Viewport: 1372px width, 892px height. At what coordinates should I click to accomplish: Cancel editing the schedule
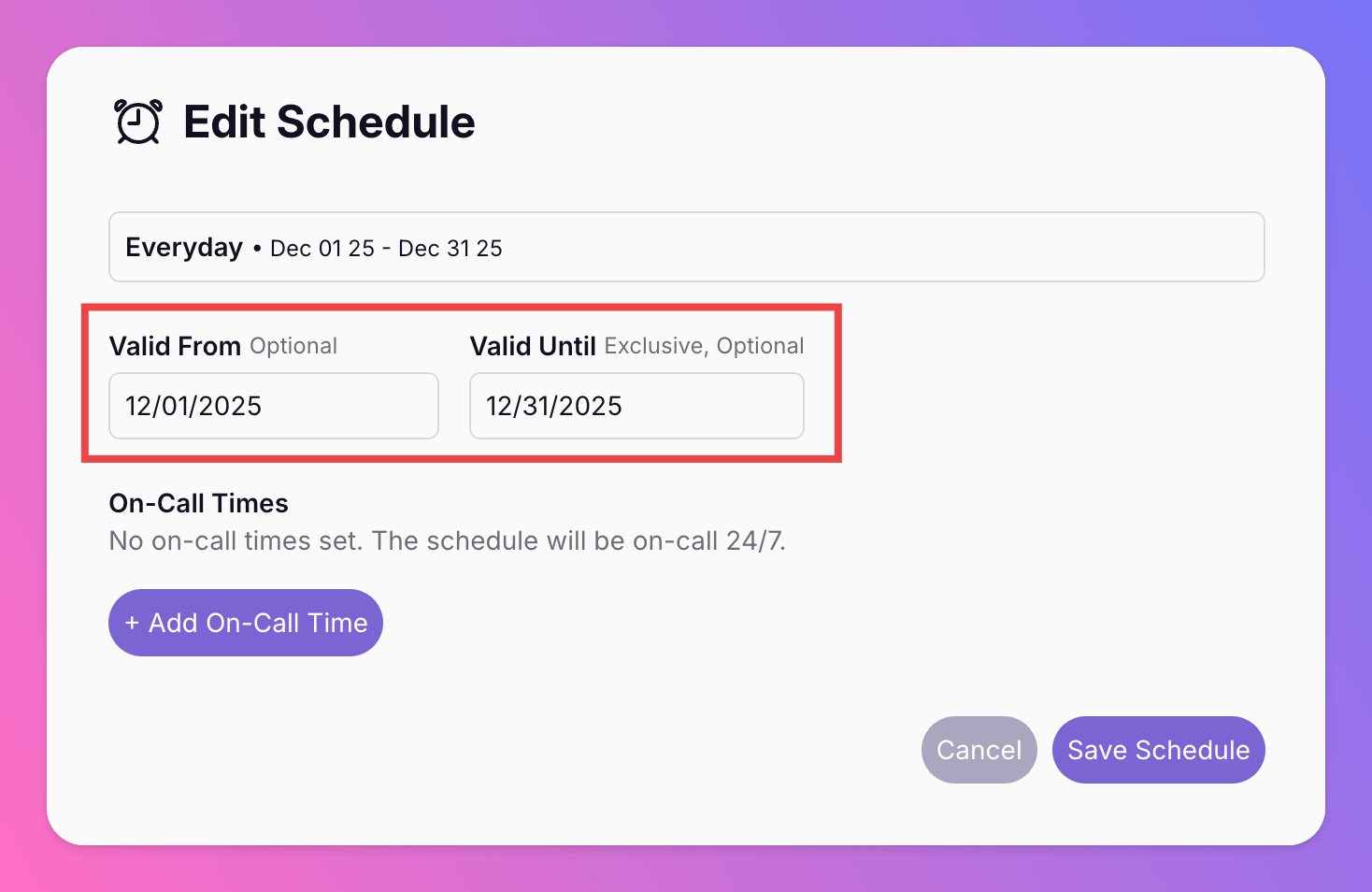click(x=979, y=750)
